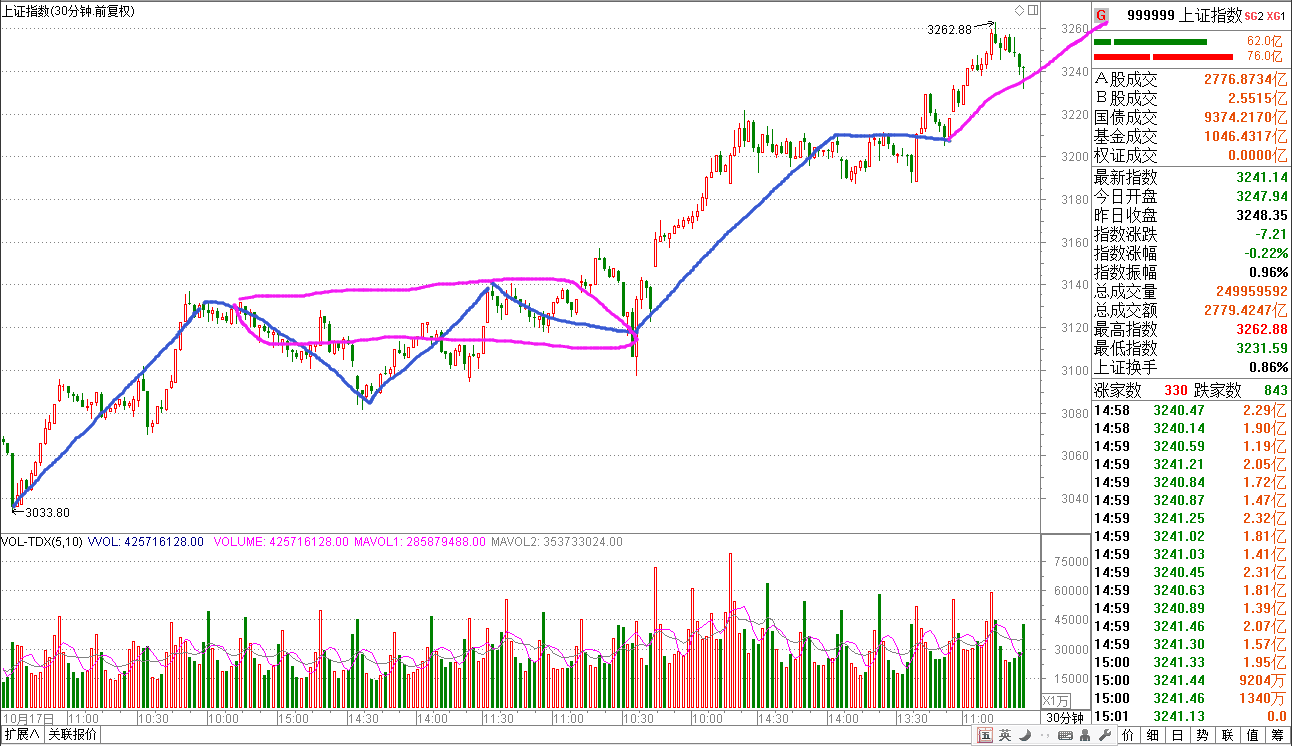Screen dimensions: 1292x746
Task: Click the red G badge icon
Action: point(1101,15)
